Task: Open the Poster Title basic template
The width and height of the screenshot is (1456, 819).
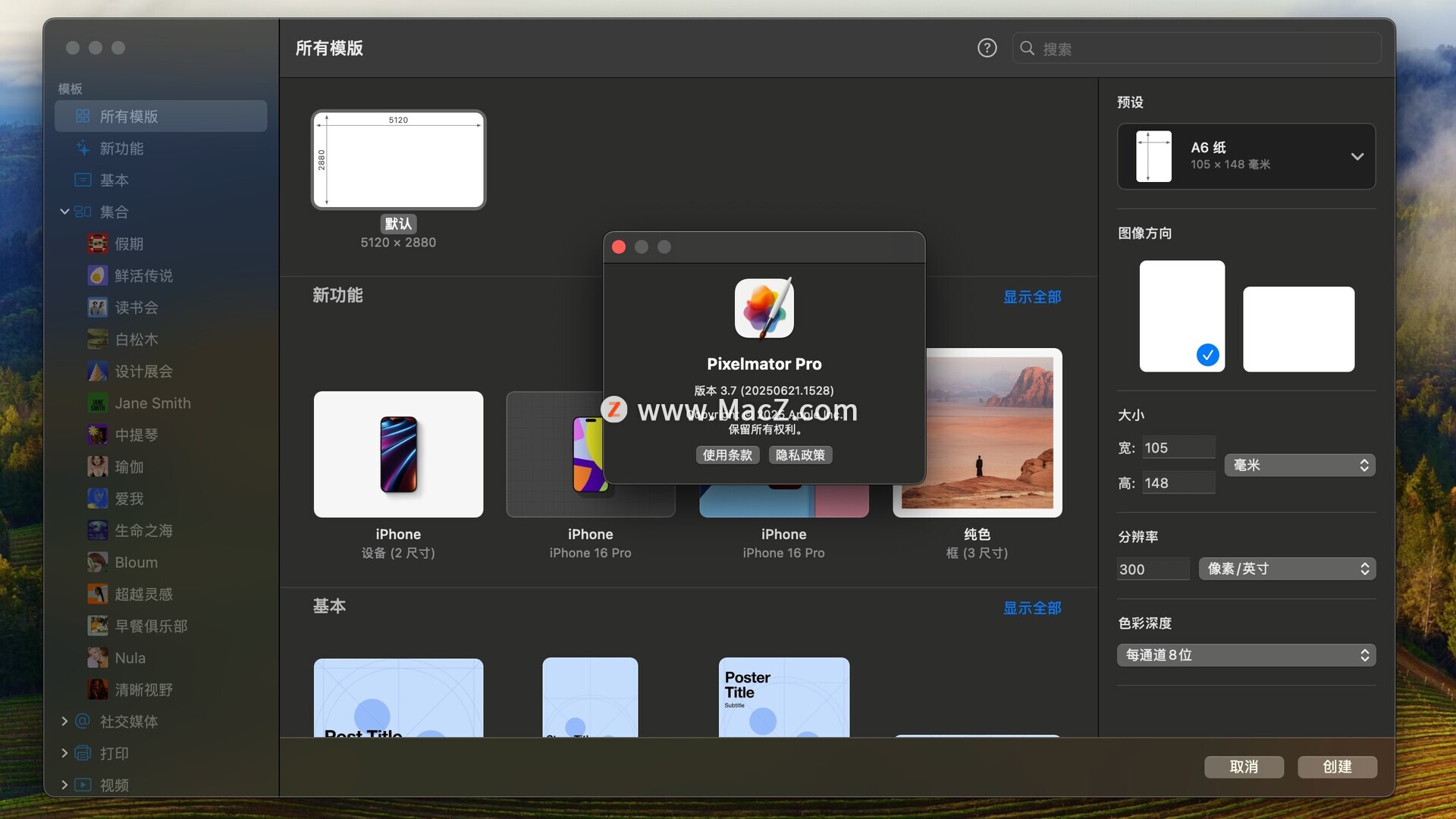Action: [x=784, y=696]
